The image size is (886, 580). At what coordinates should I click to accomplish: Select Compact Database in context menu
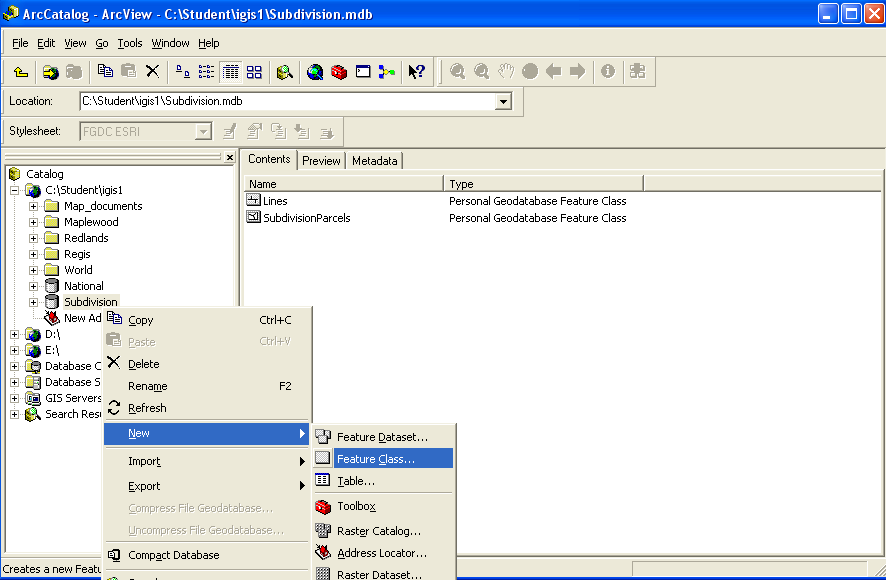coord(207,555)
